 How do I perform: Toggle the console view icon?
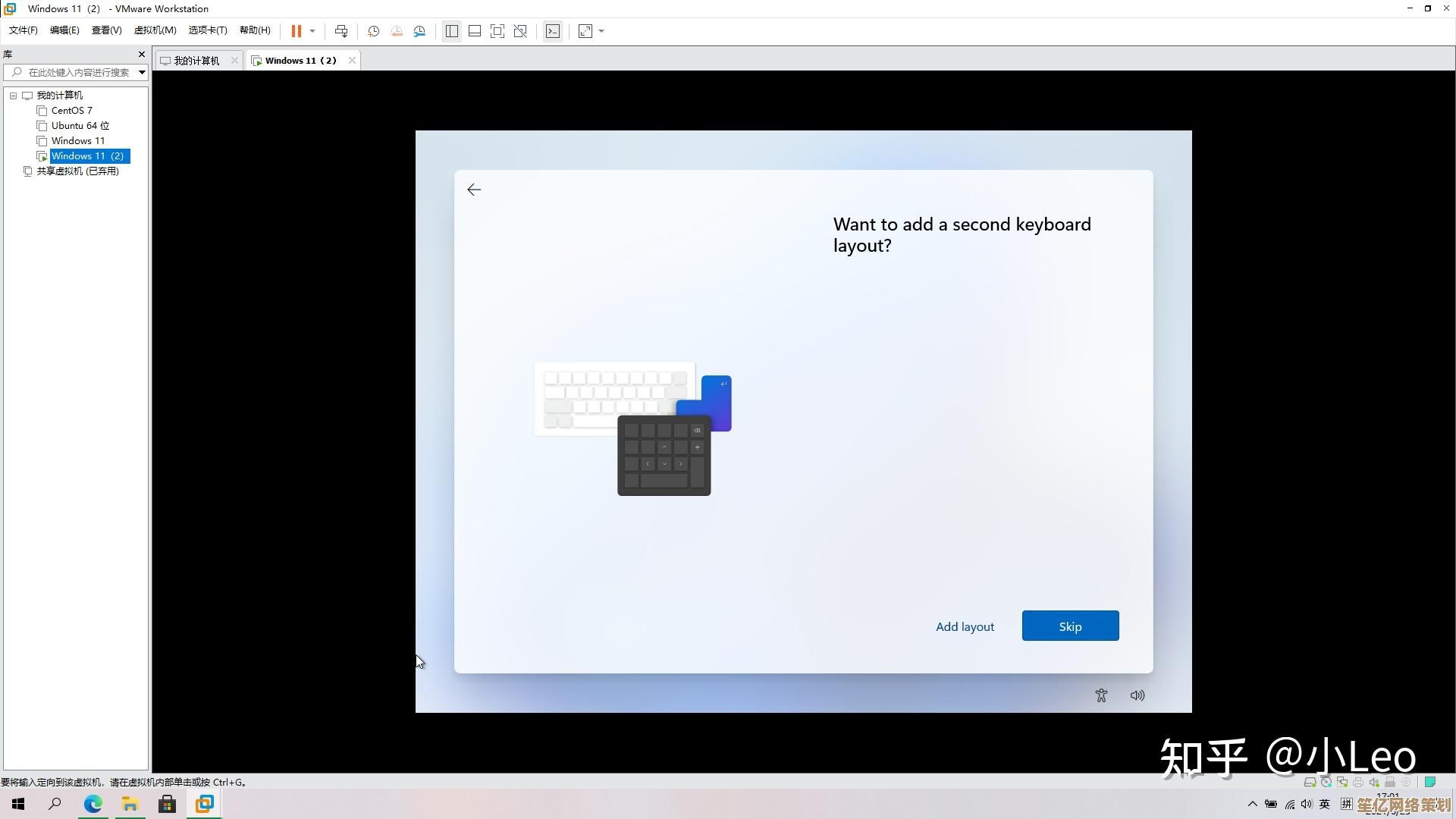pos(553,31)
